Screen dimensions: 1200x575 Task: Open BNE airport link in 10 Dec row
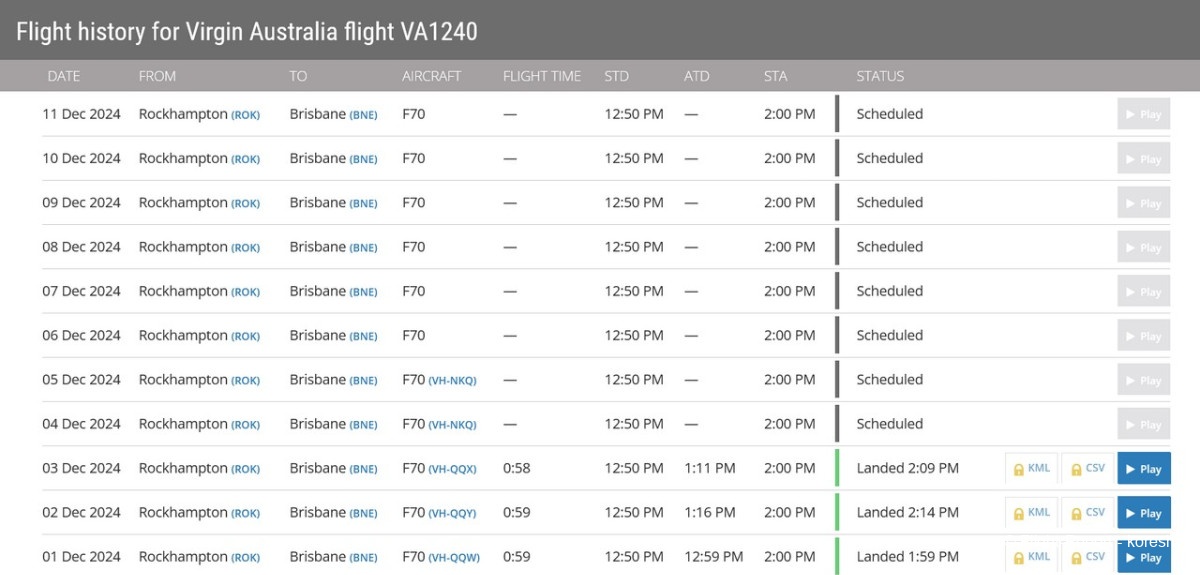tap(363, 159)
